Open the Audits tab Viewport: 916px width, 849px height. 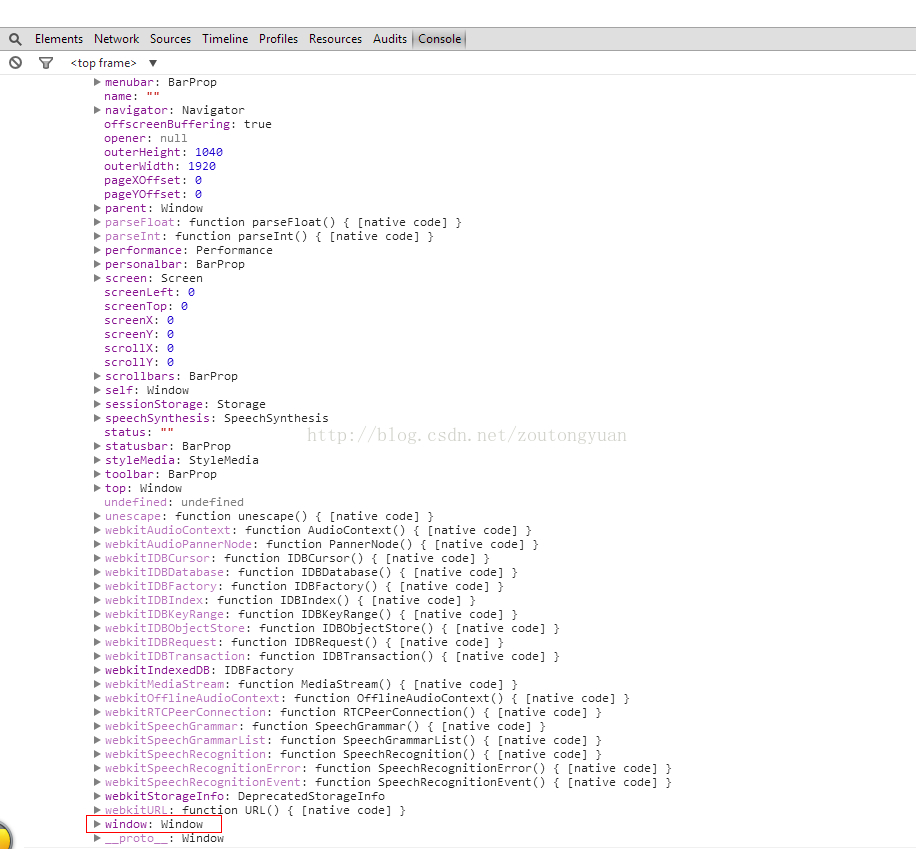tap(390, 39)
